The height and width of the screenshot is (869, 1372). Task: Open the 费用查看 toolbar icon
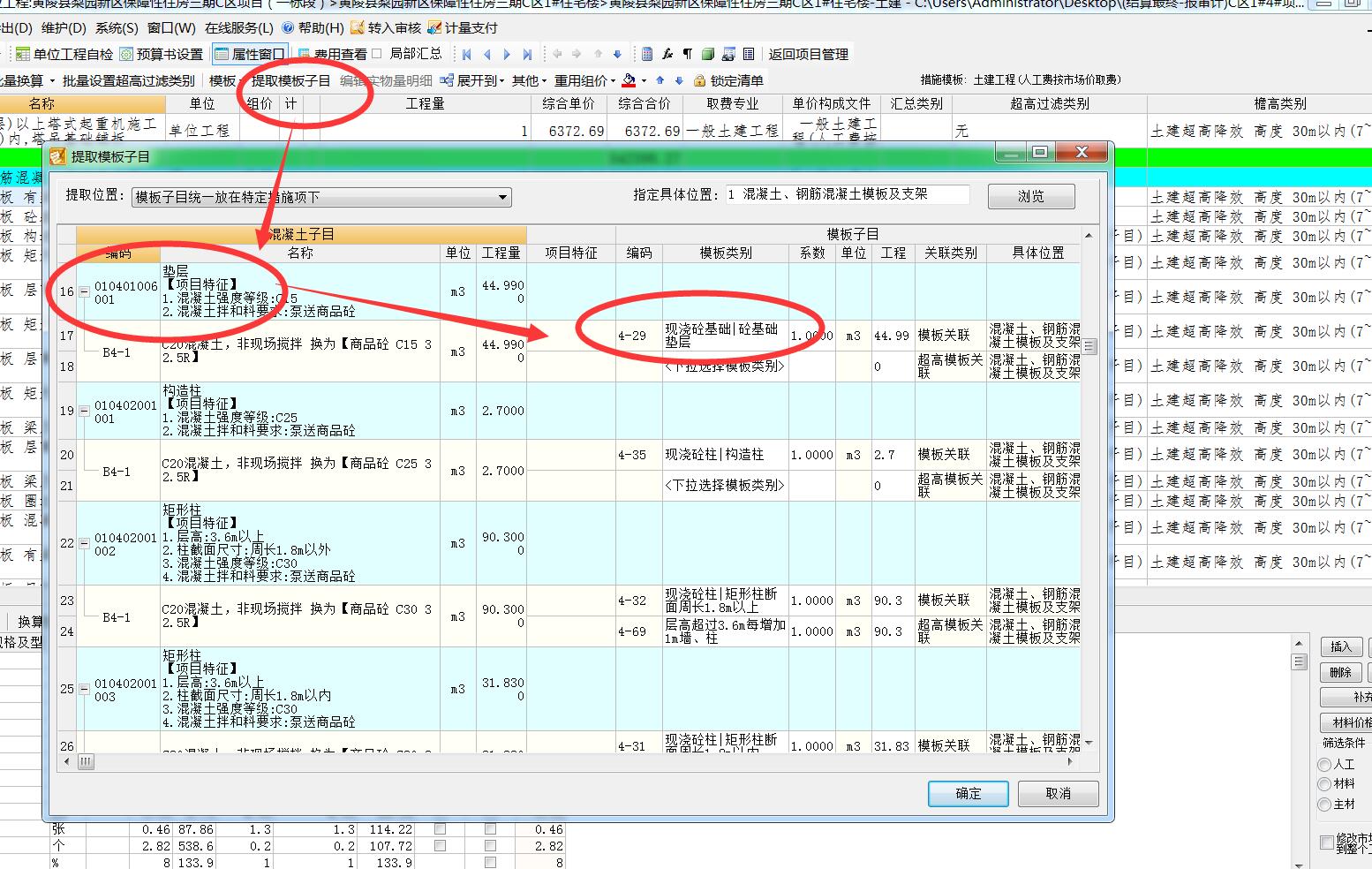pyautogui.click(x=305, y=54)
